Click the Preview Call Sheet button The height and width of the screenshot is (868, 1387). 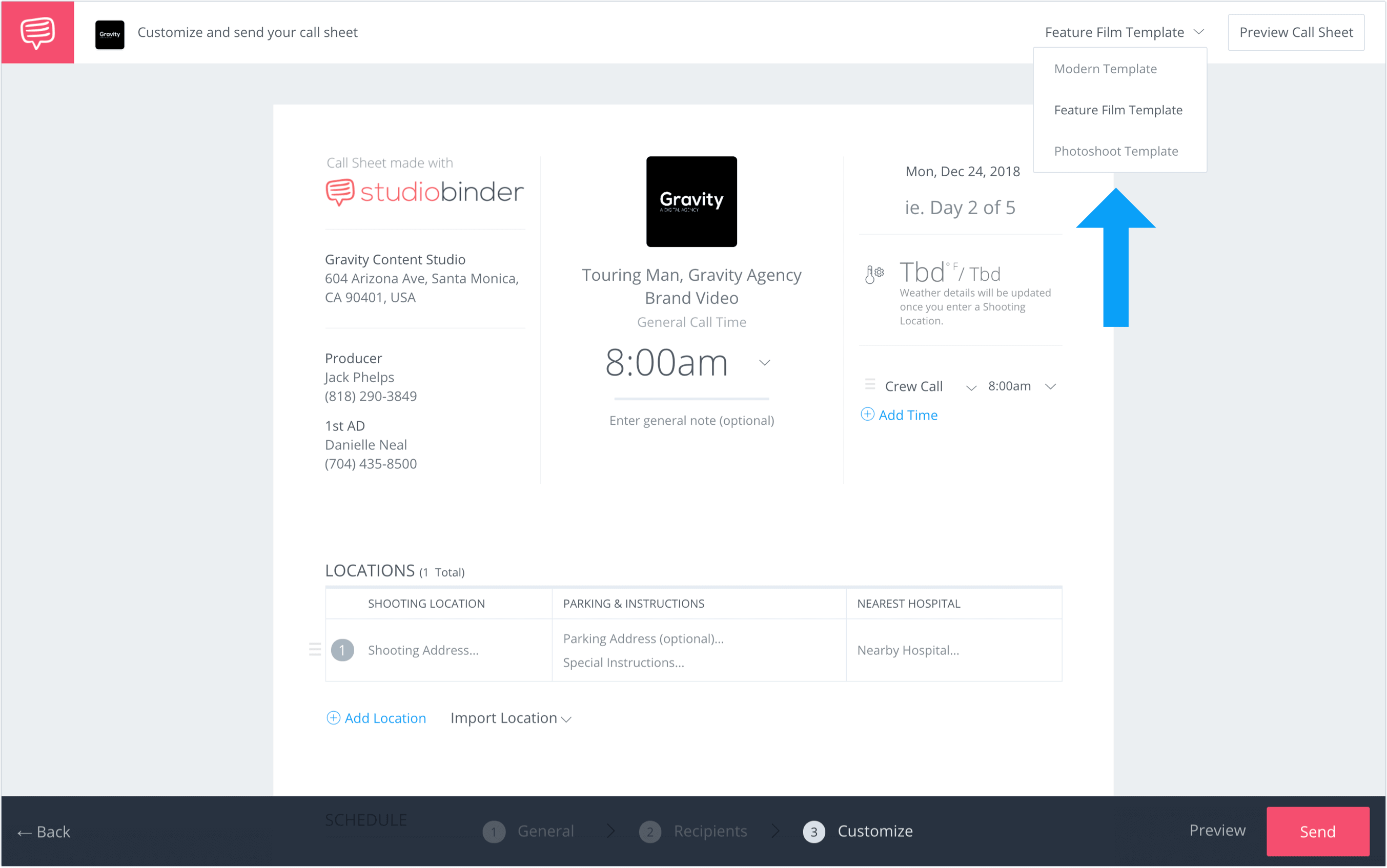1297,31
